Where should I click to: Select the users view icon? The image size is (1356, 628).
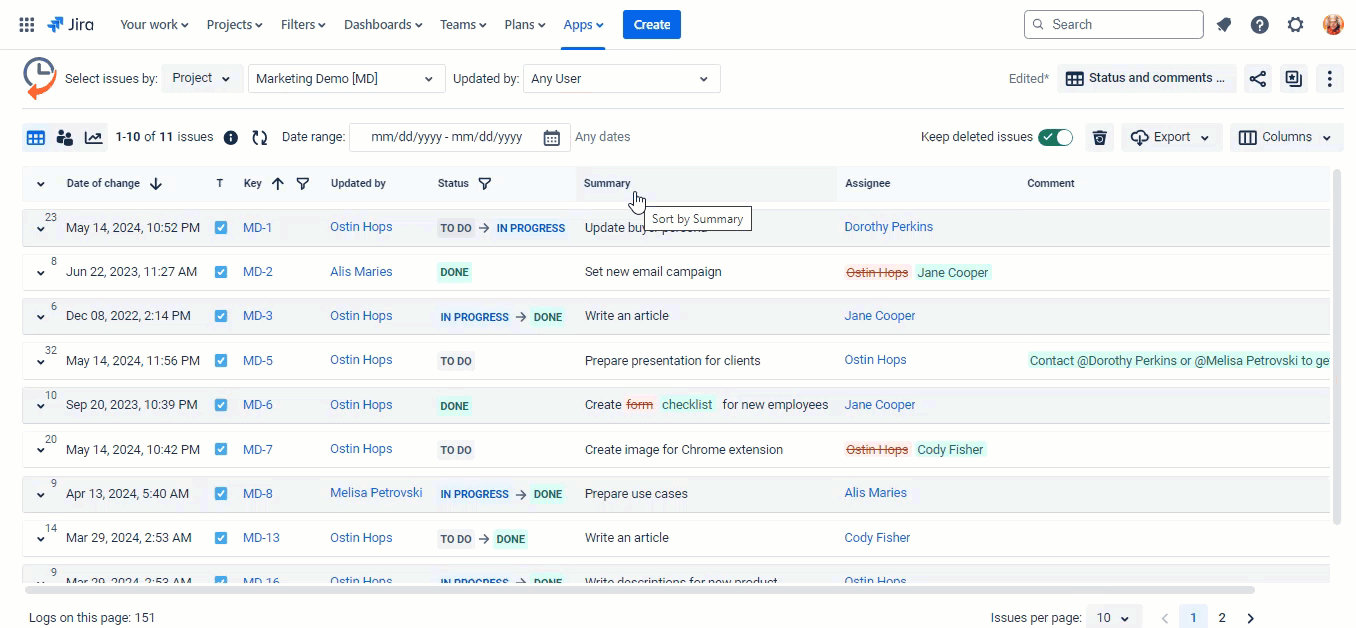pos(65,138)
